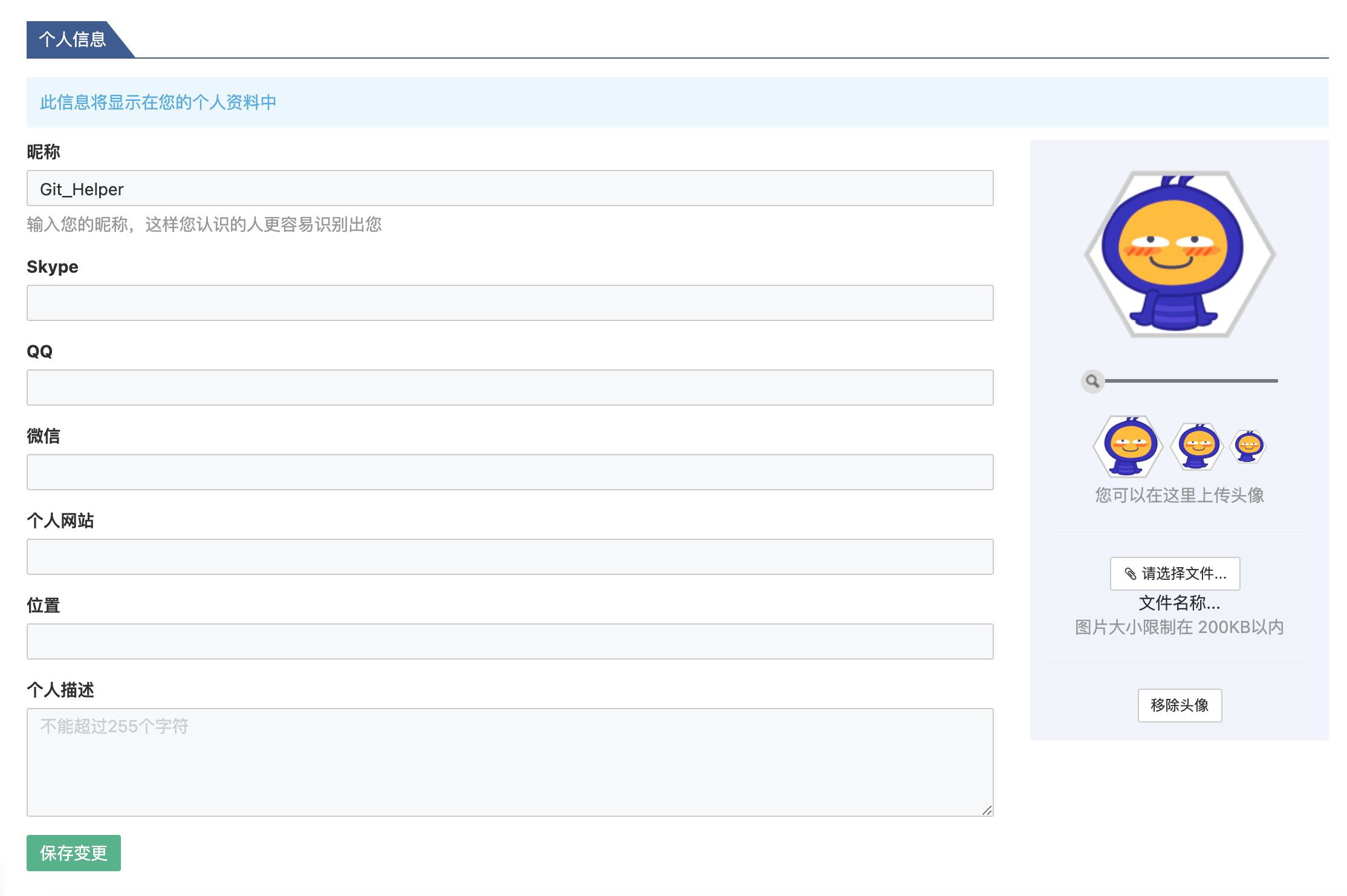
Task: Select the medium avatar thumbnail preview
Action: (1197, 446)
